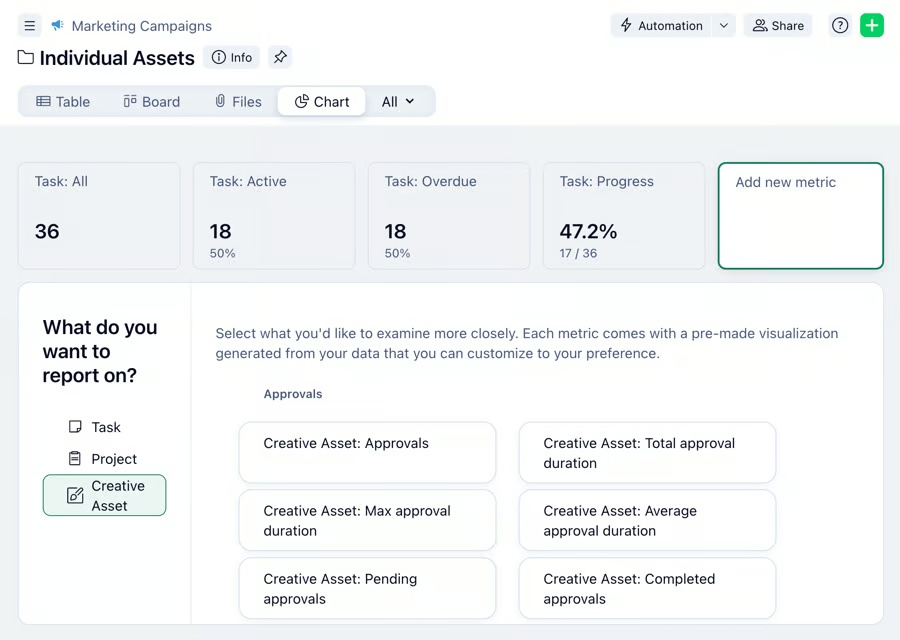Click the Share button
Screen dimensions: 900x640
tap(778, 26)
